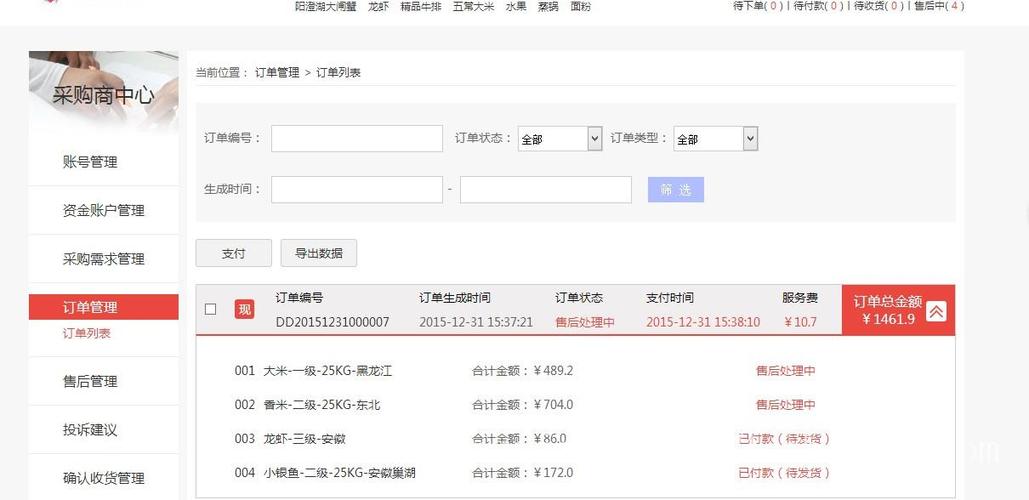Click the red 现 order type badge
Screen dimensions: 1029x500
click(x=244, y=310)
